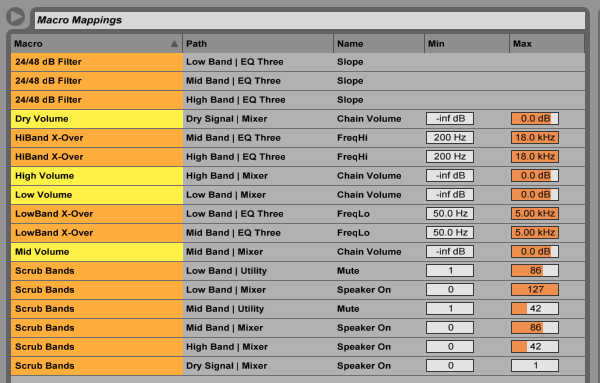Click Min 200 Hz for High Band FreqHi
The height and width of the screenshot is (383, 600).
[450, 156]
